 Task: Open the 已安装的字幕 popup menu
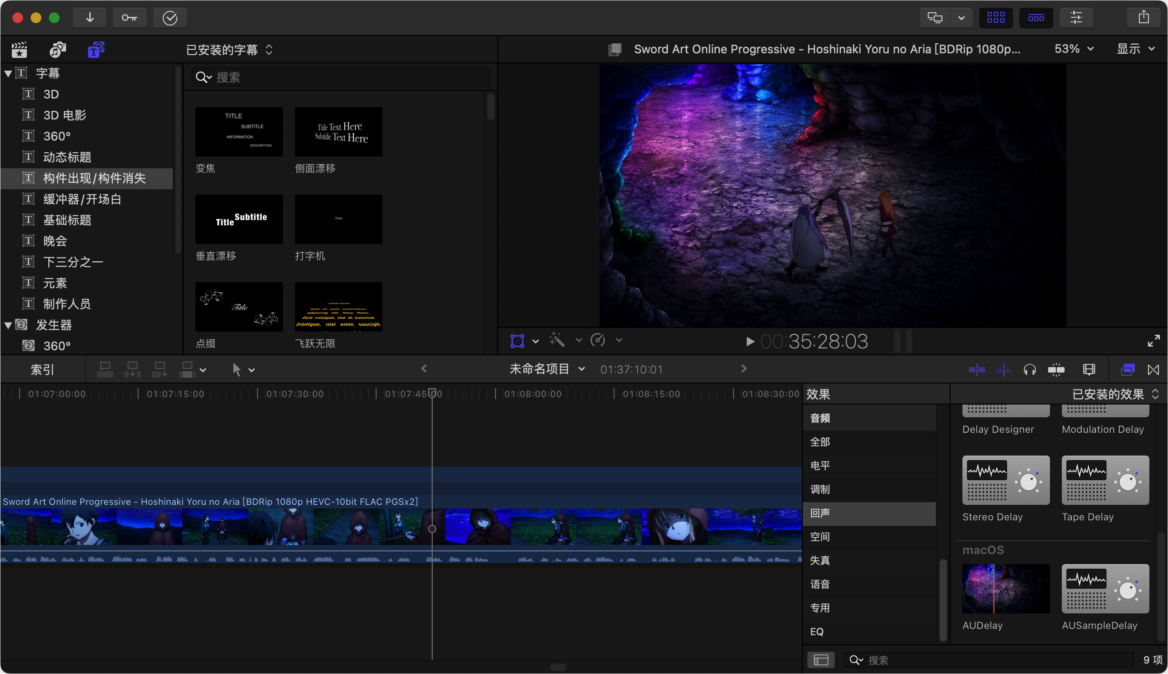229,50
